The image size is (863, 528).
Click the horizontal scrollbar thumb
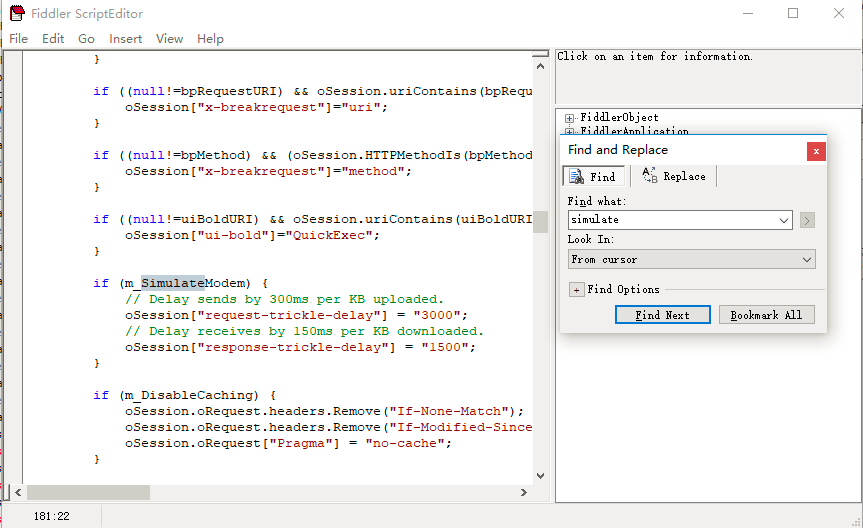tap(88, 492)
